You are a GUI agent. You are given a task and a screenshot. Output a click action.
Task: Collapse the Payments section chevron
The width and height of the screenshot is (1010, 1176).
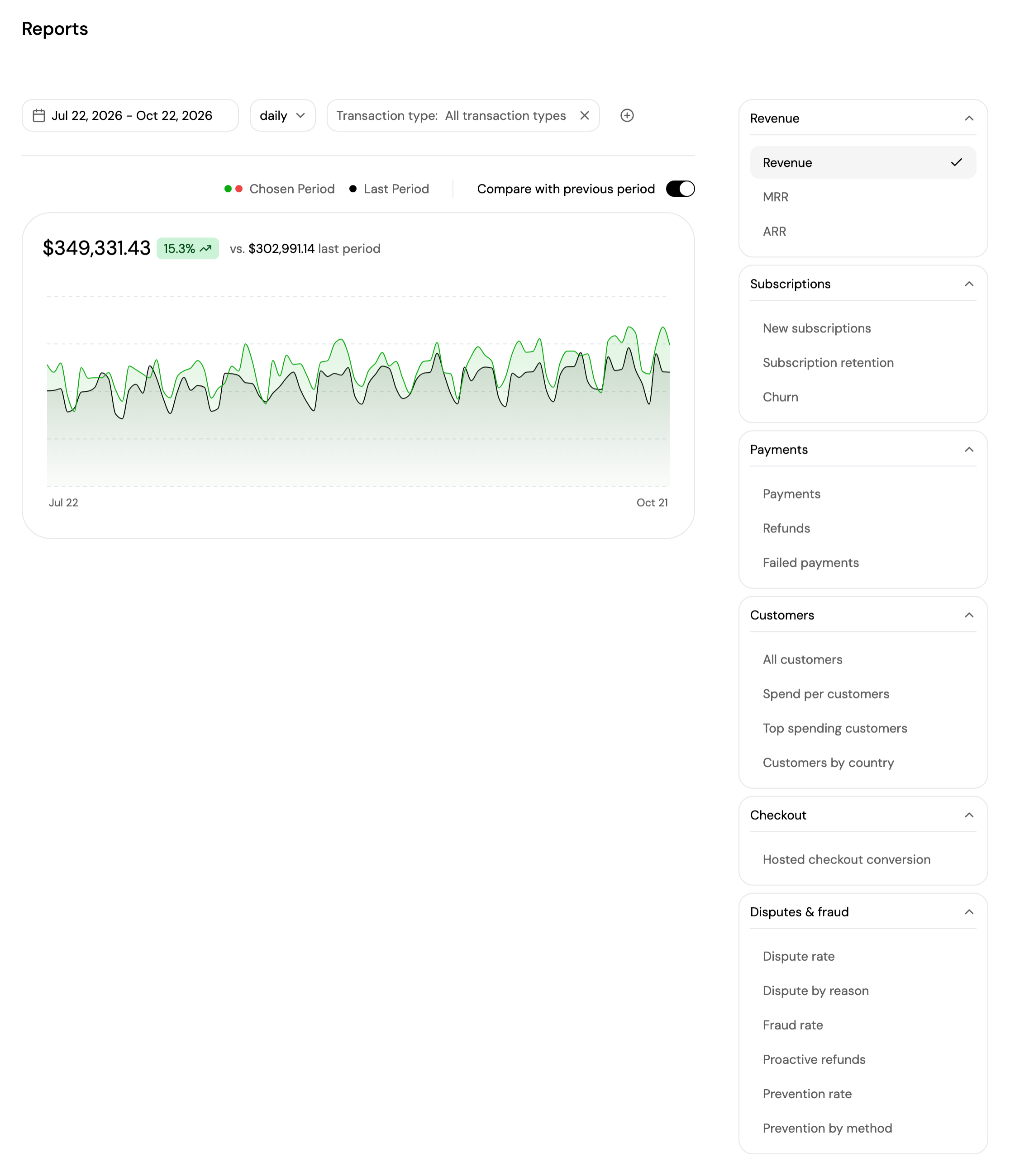point(968,450)
